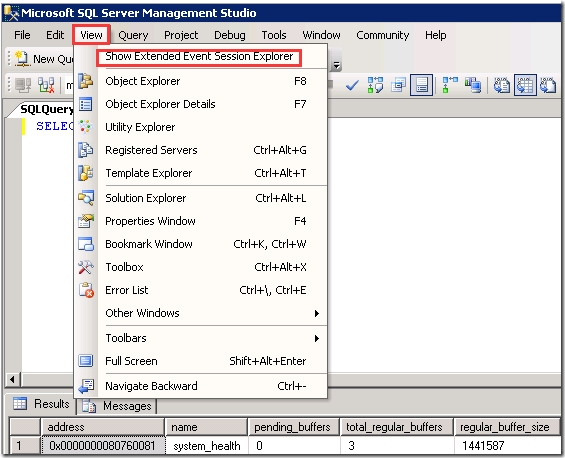565x458 pixels.
Task: Open the Project menu
Action: coord(181,35)
